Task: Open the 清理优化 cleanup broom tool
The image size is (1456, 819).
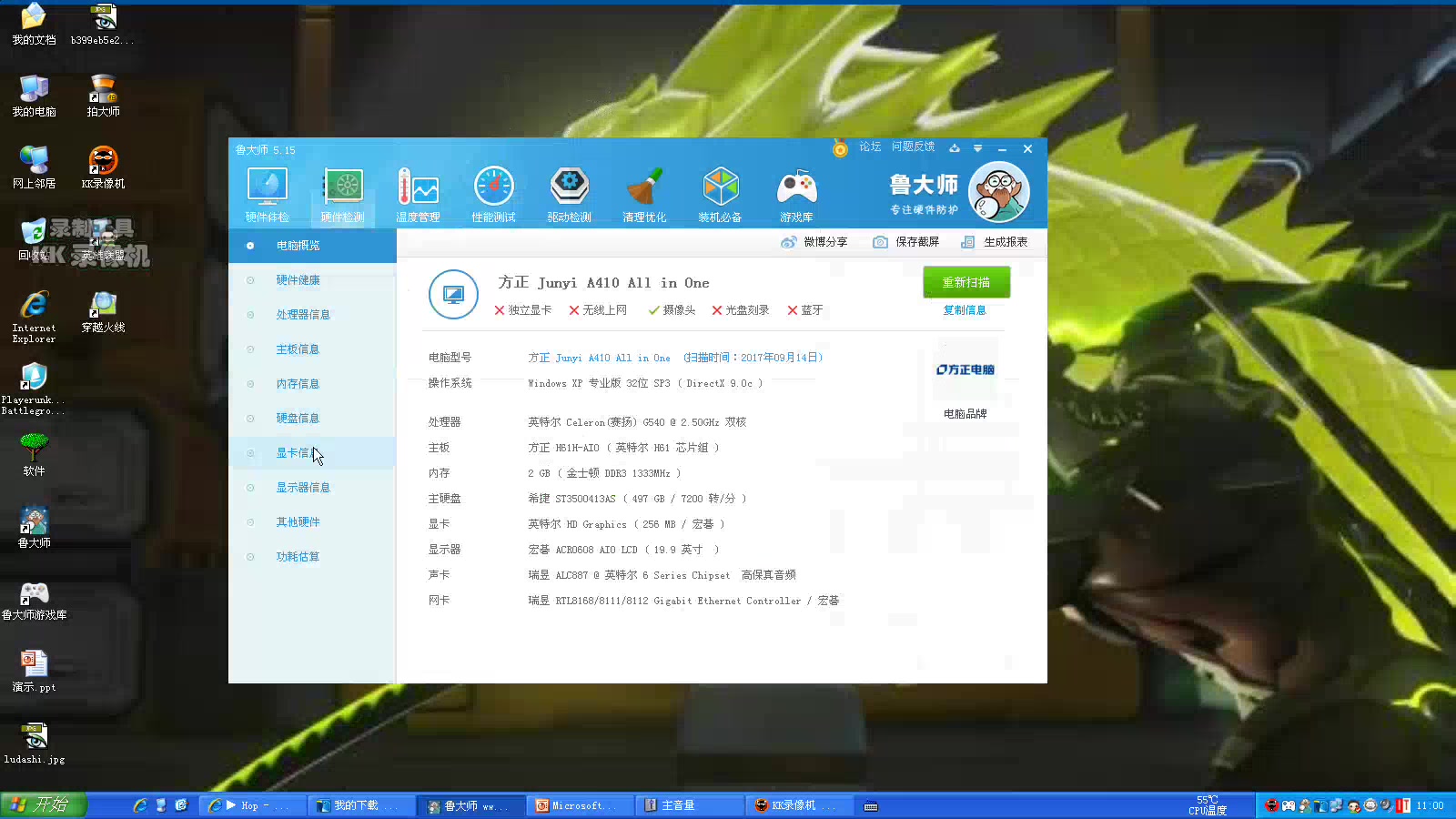Action: coord(644,195)
